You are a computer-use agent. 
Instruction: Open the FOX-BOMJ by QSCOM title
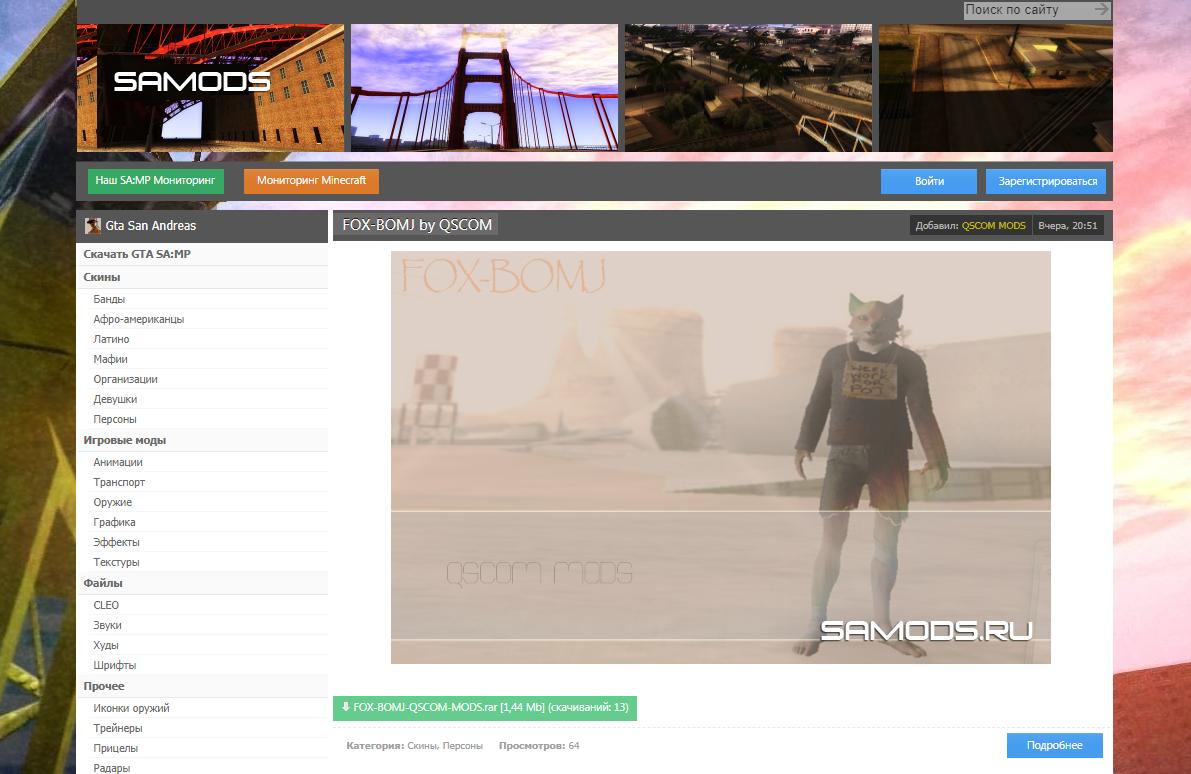tap(417, 225)
